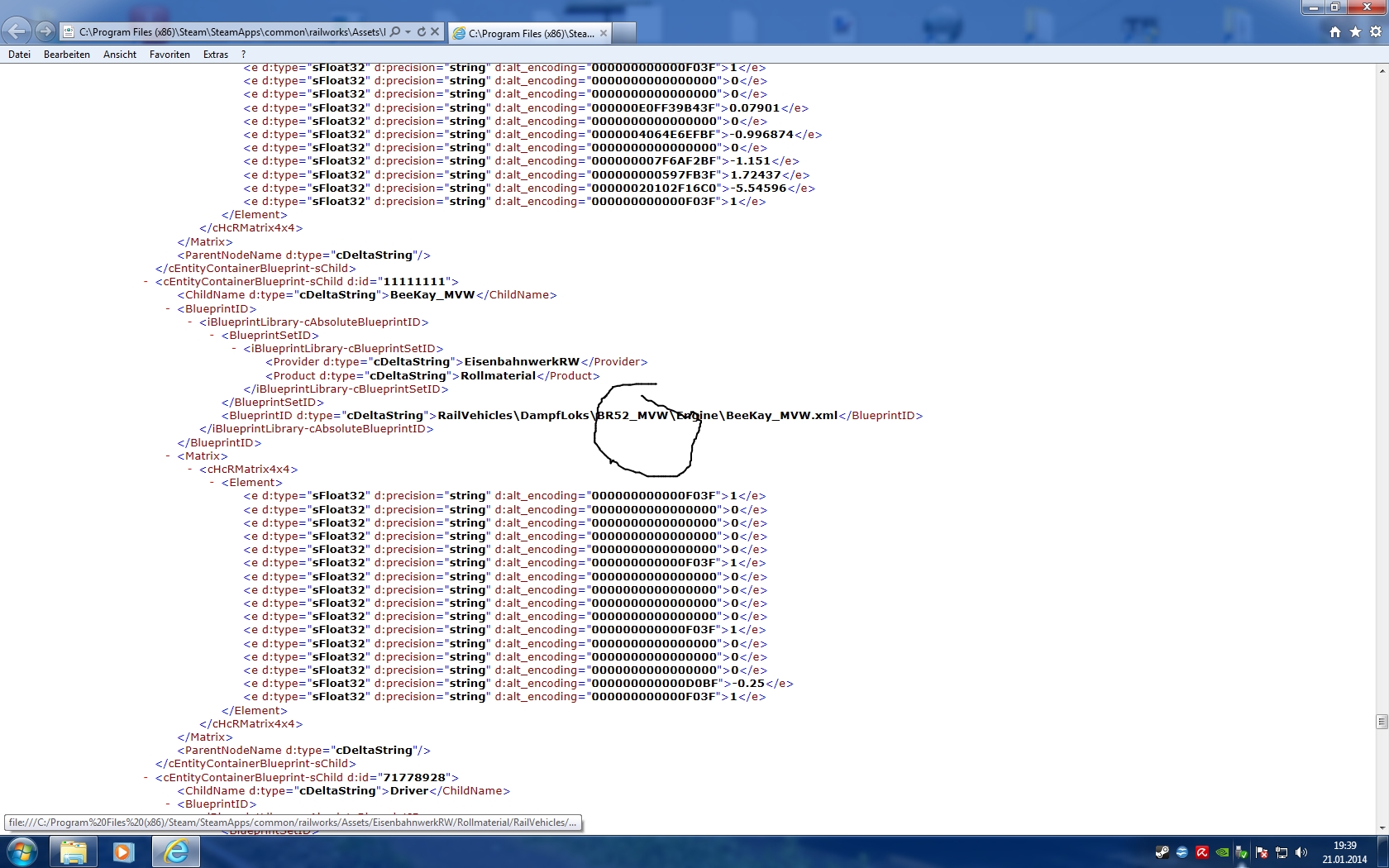Open the Steam tray icon
The image size is (1389, 868).
(1162, 852)
